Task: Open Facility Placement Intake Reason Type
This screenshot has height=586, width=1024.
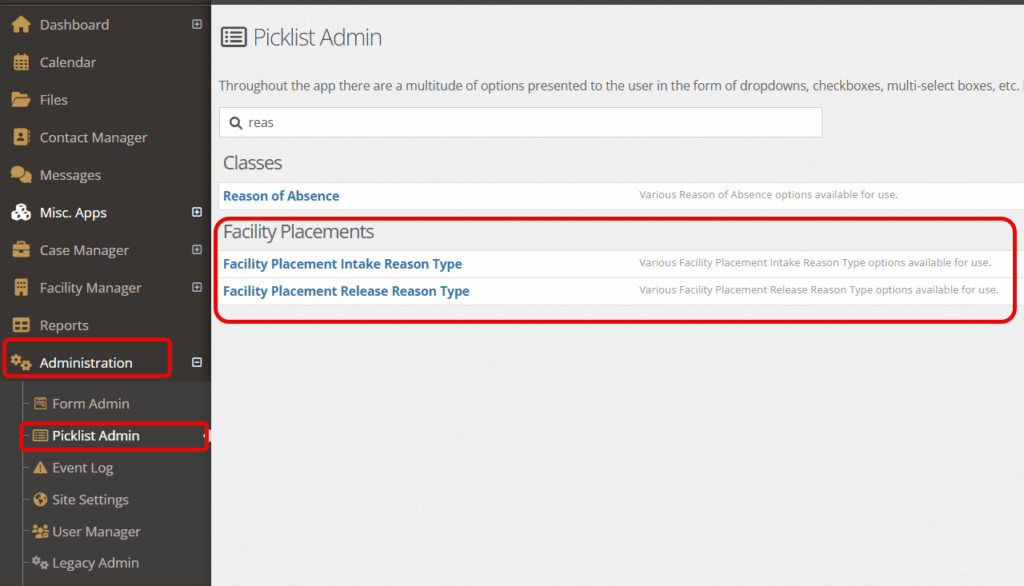Action: pos(342,264)
